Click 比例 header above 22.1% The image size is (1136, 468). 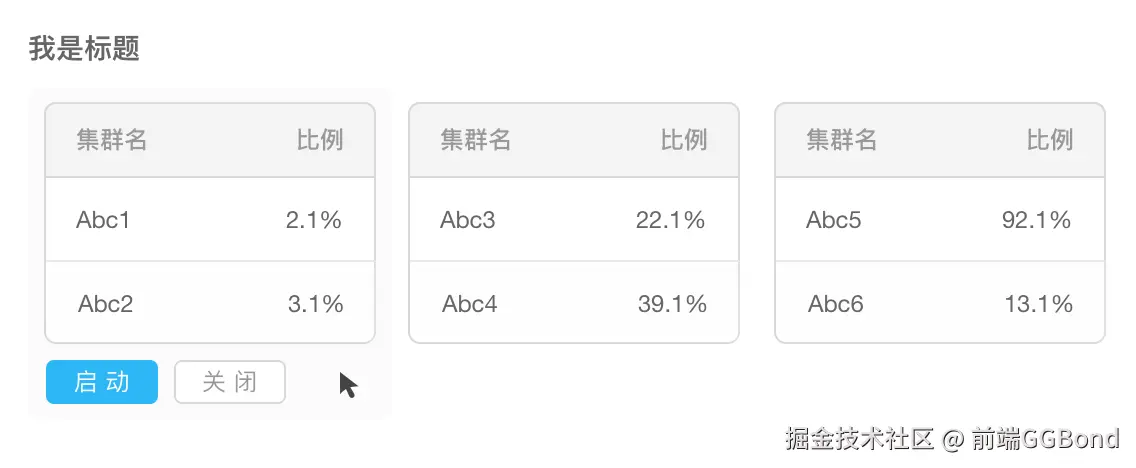684,141
